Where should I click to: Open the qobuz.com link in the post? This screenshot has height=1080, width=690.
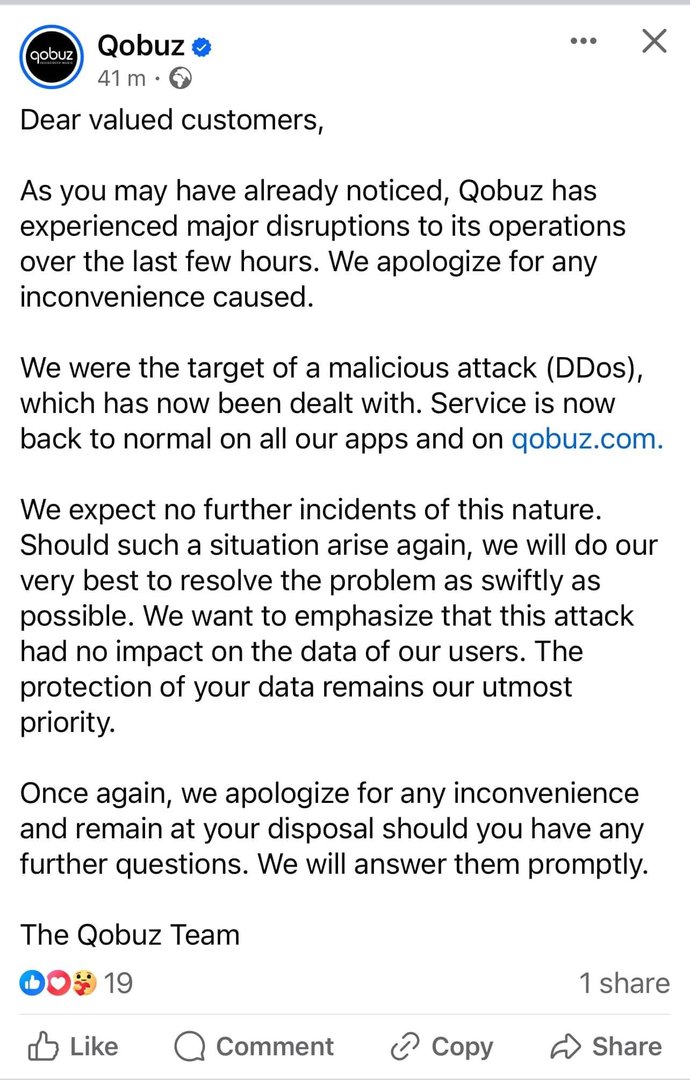tap(587, 440)
